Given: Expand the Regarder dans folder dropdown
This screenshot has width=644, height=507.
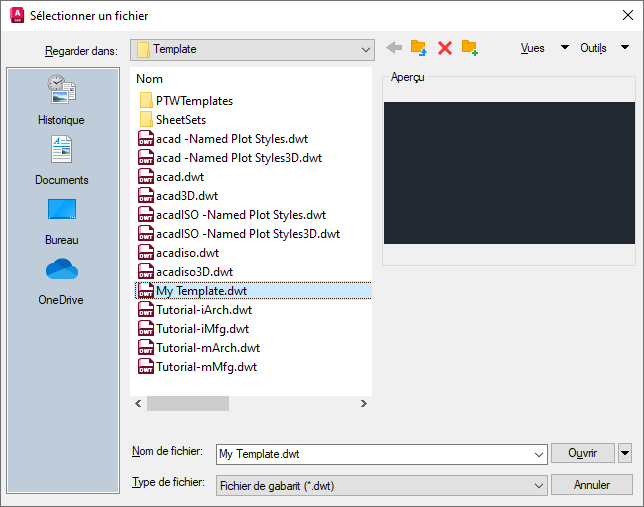Looking at the screenshot, I should (366, 50).
